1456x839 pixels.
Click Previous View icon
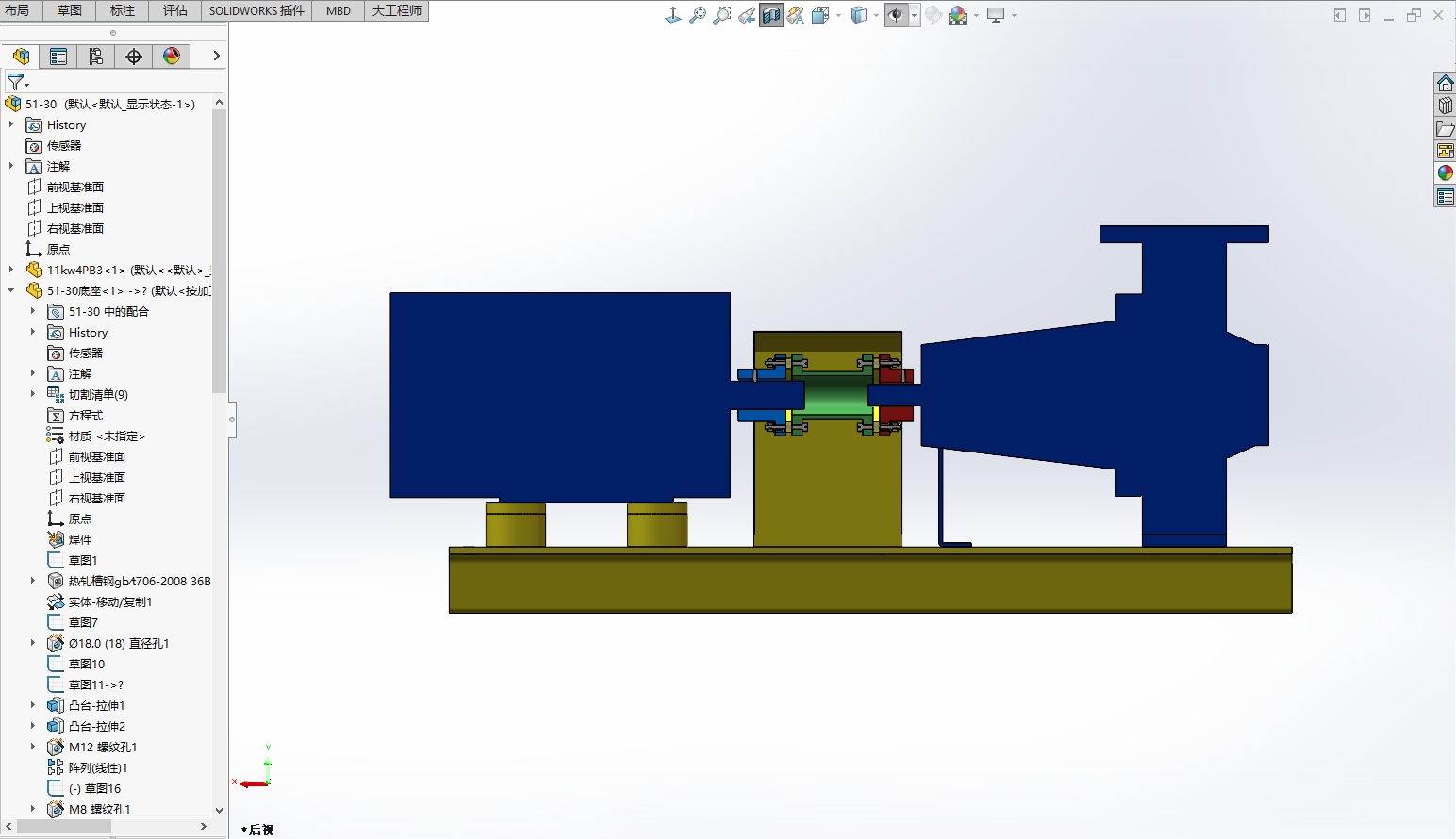(x=747, y=15)
